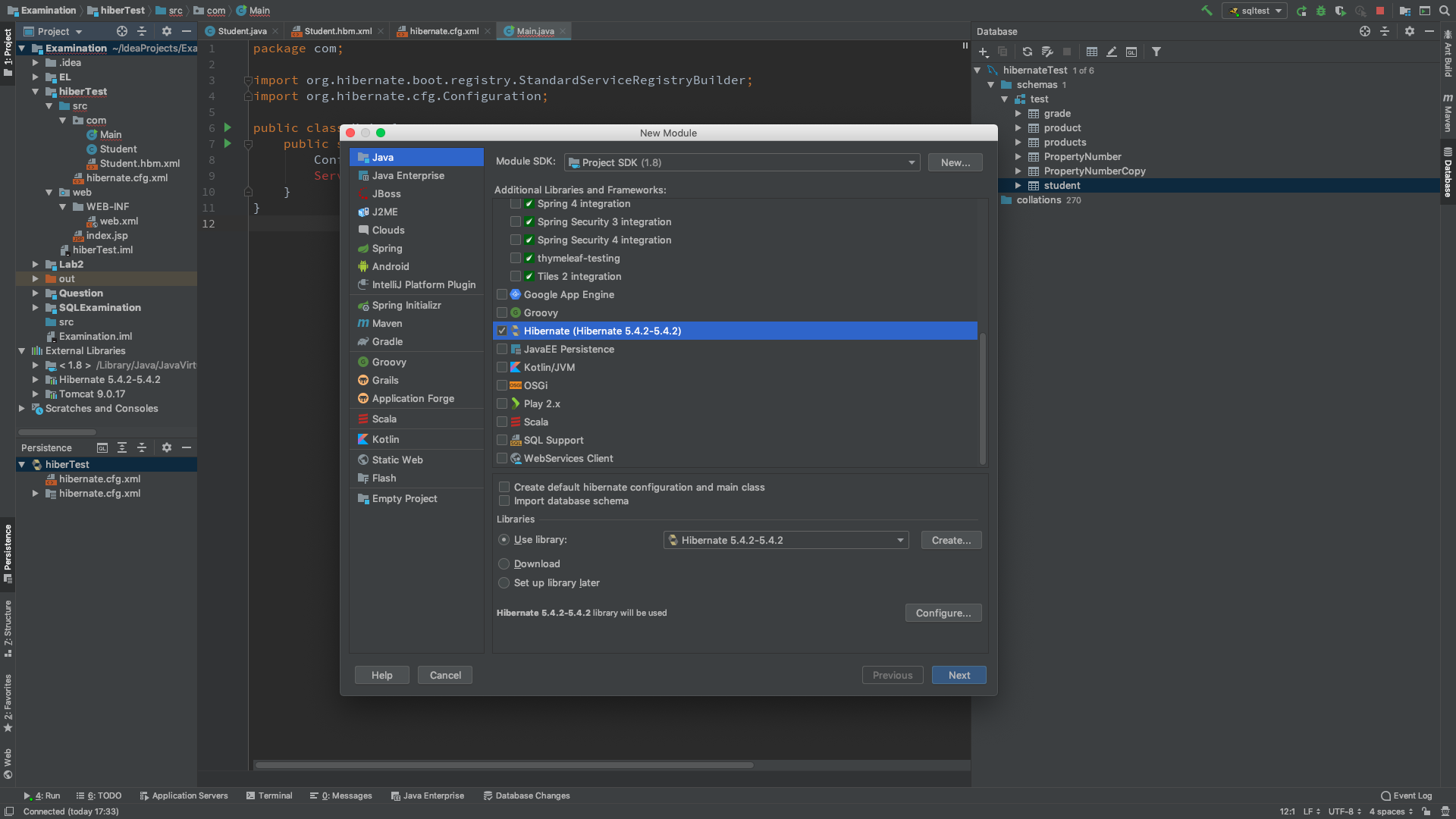Expand the student table node
The image size is (1456, 819).
click(x=1018, y=186)
